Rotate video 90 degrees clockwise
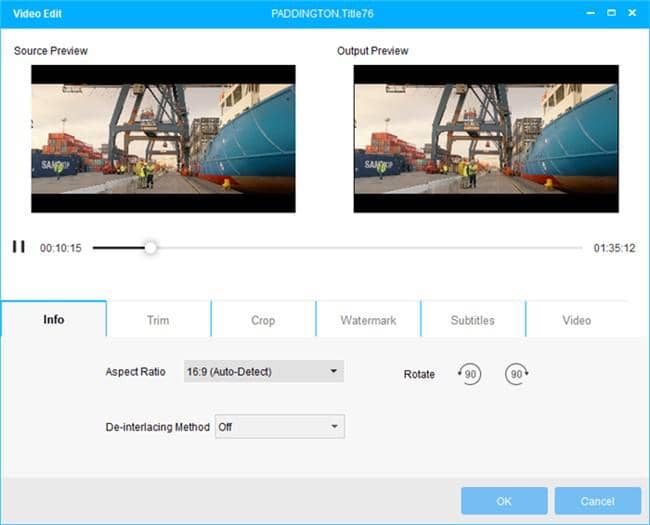The height and width of the screenshot is (525, 650). point(517,374)
